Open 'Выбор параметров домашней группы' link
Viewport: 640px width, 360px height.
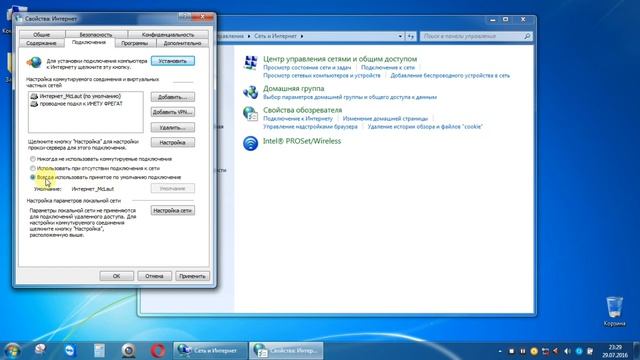[x=350, y=97]
